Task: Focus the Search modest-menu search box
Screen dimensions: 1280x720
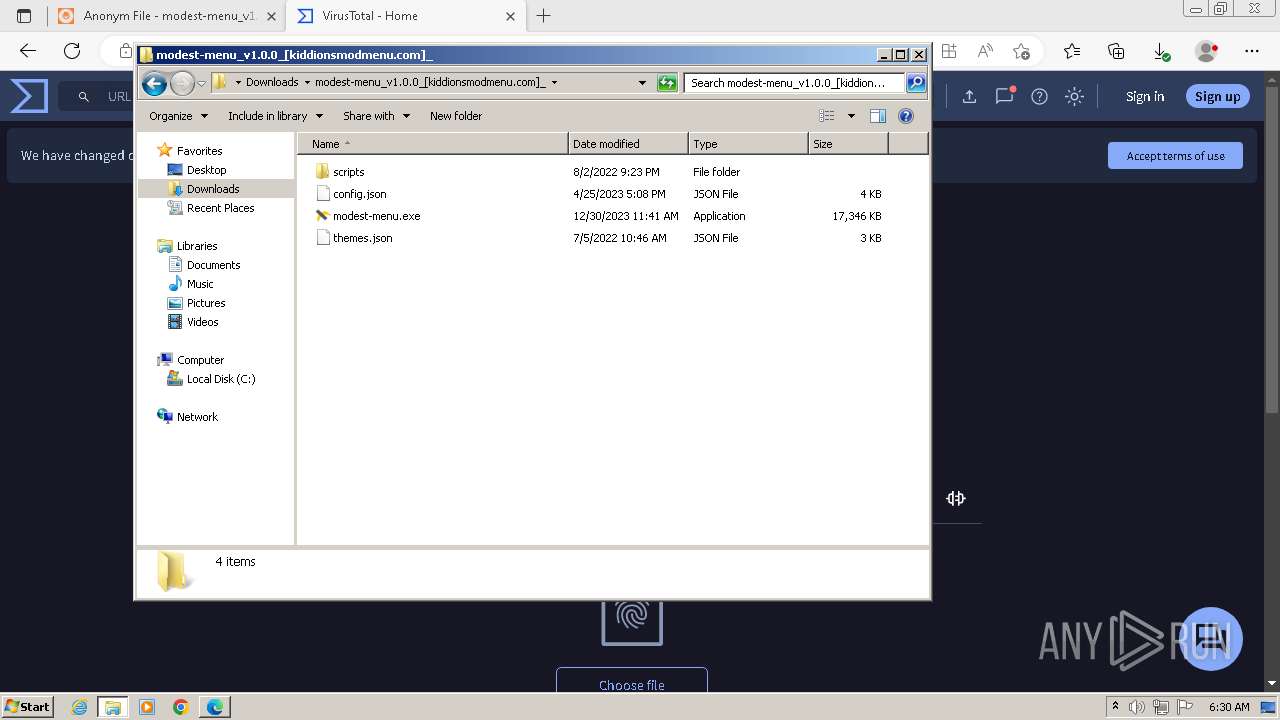Action: point(795,83)
